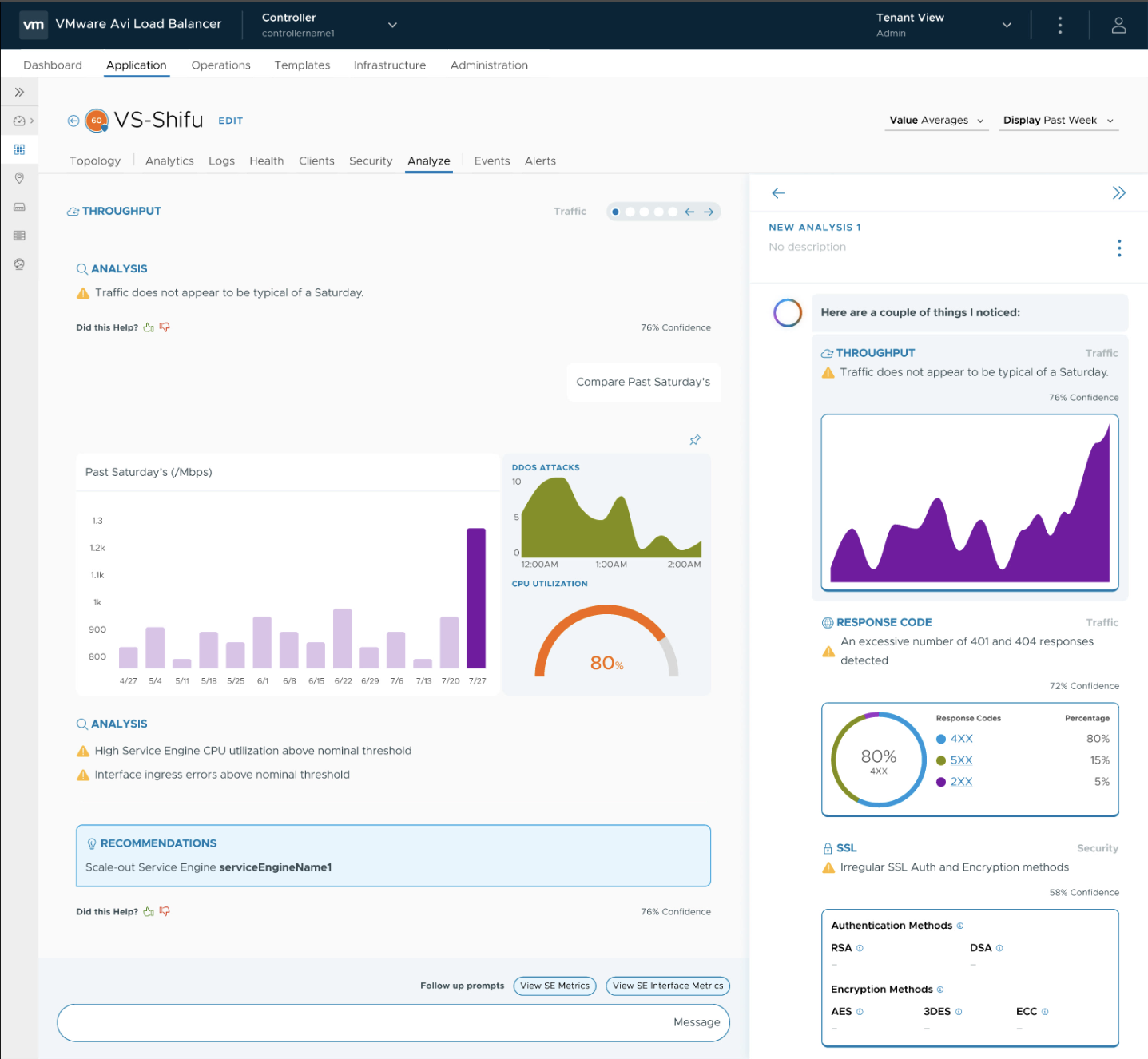Open the 5XX response code link
This screenshot has width=1148, height=1059.
[x=961, y=760]
